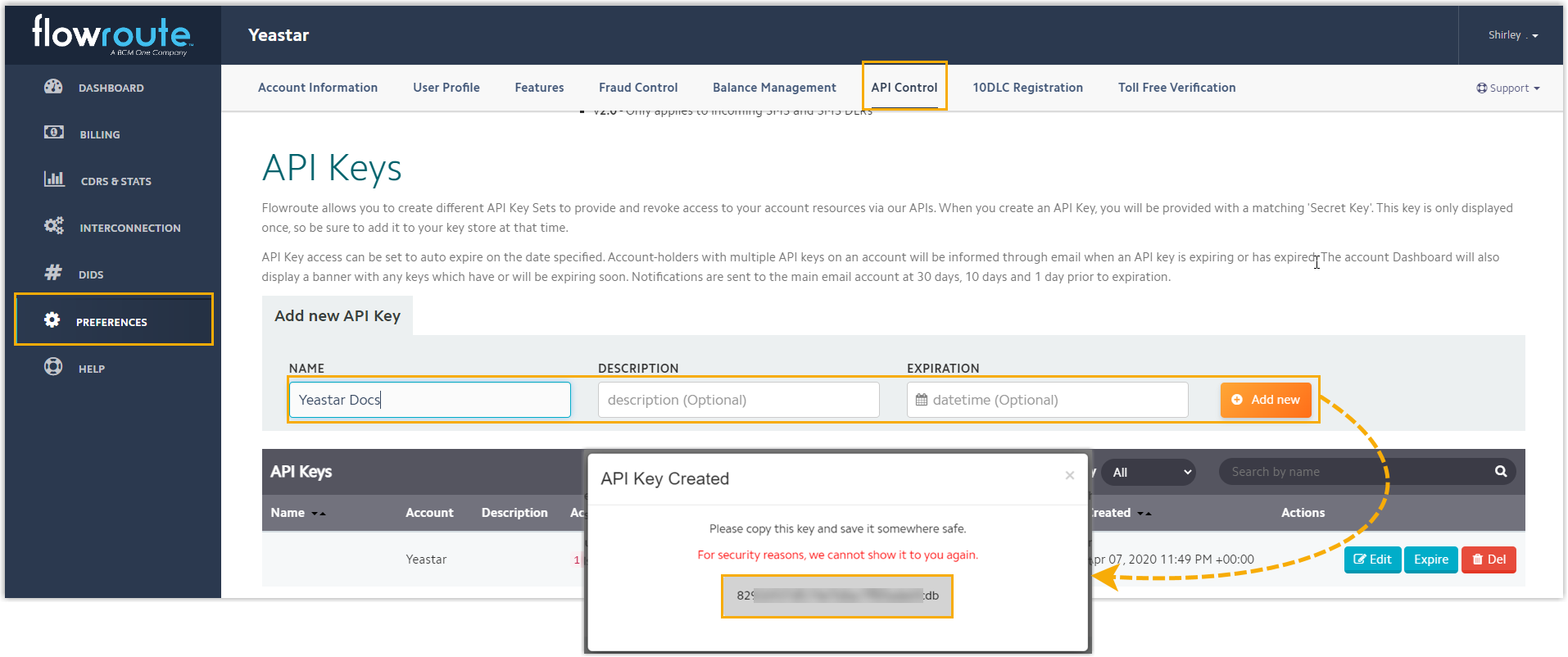Expand the Shirley user account menu
The width and height of the screenshot is (1568, 657).
(1512, 35)
